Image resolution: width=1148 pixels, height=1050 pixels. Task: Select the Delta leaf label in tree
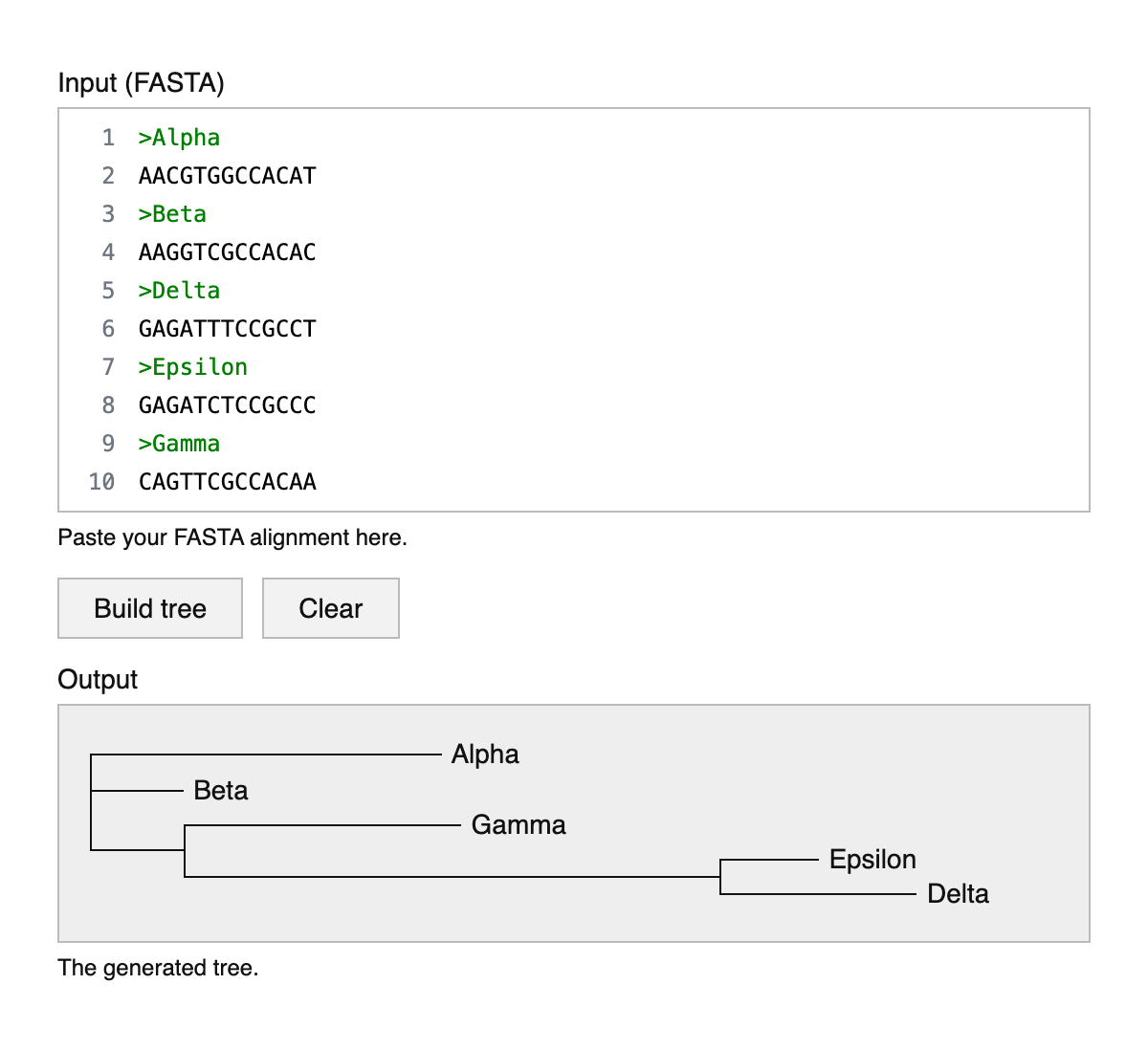click(958, 894)
